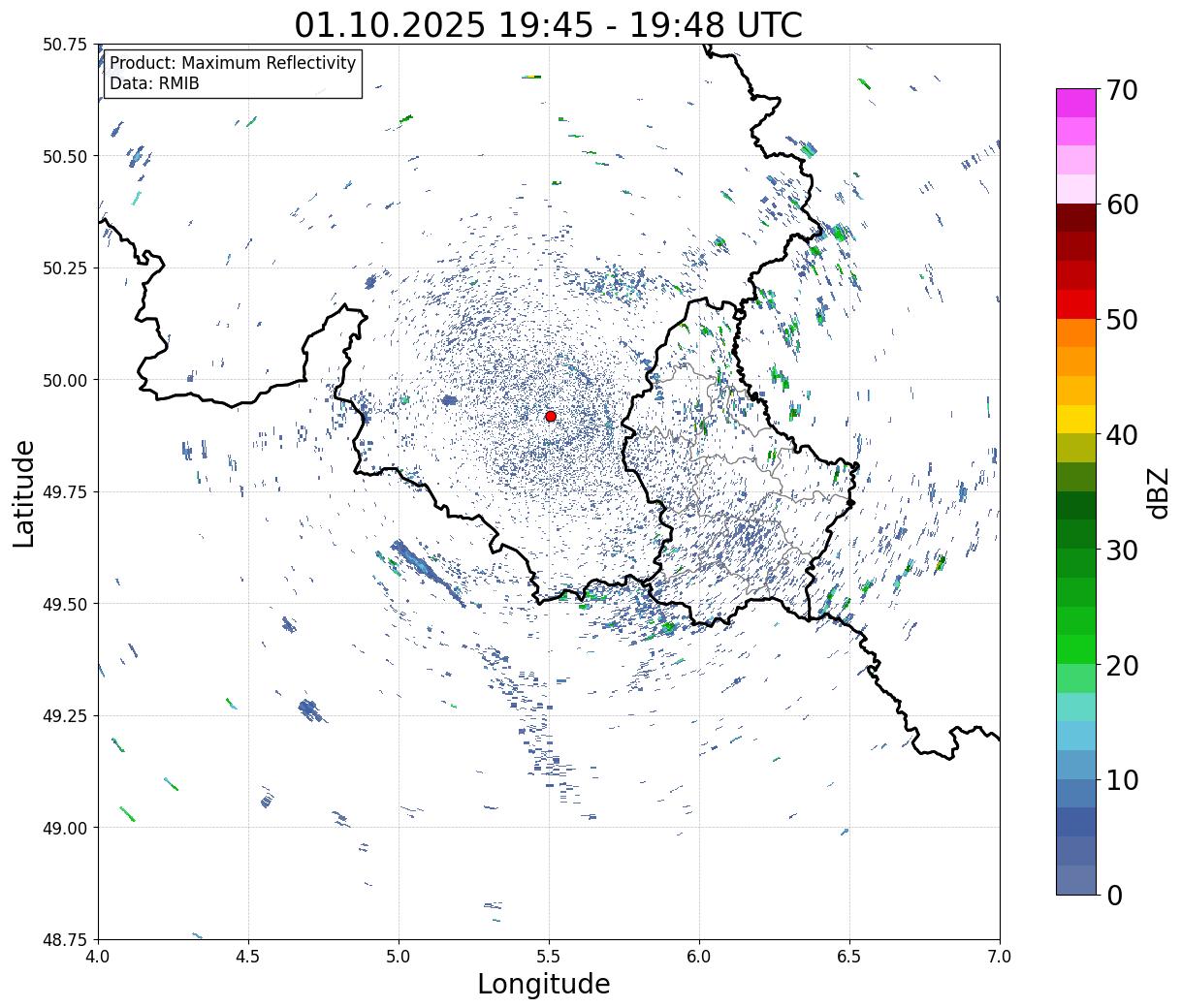This screenshot has height=1008, width=1182.
Task: Click the latitude tick label 50.00
Action: 65,380
